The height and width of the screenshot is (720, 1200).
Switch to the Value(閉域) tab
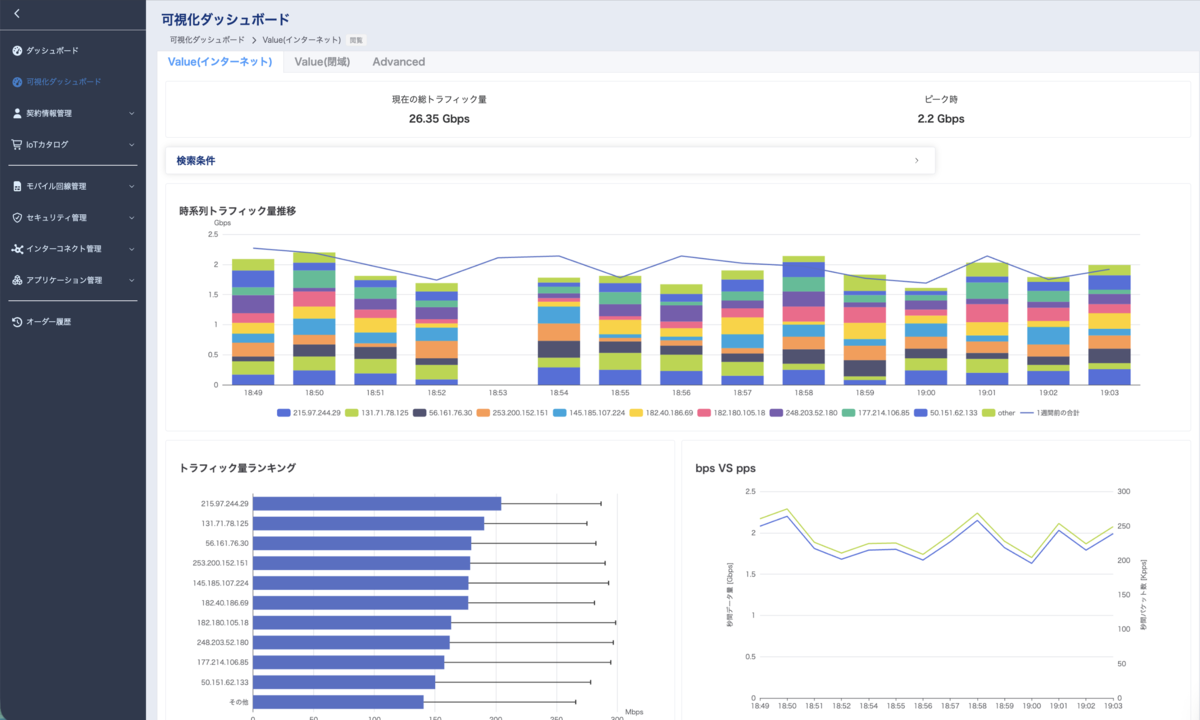coord(322,62)
